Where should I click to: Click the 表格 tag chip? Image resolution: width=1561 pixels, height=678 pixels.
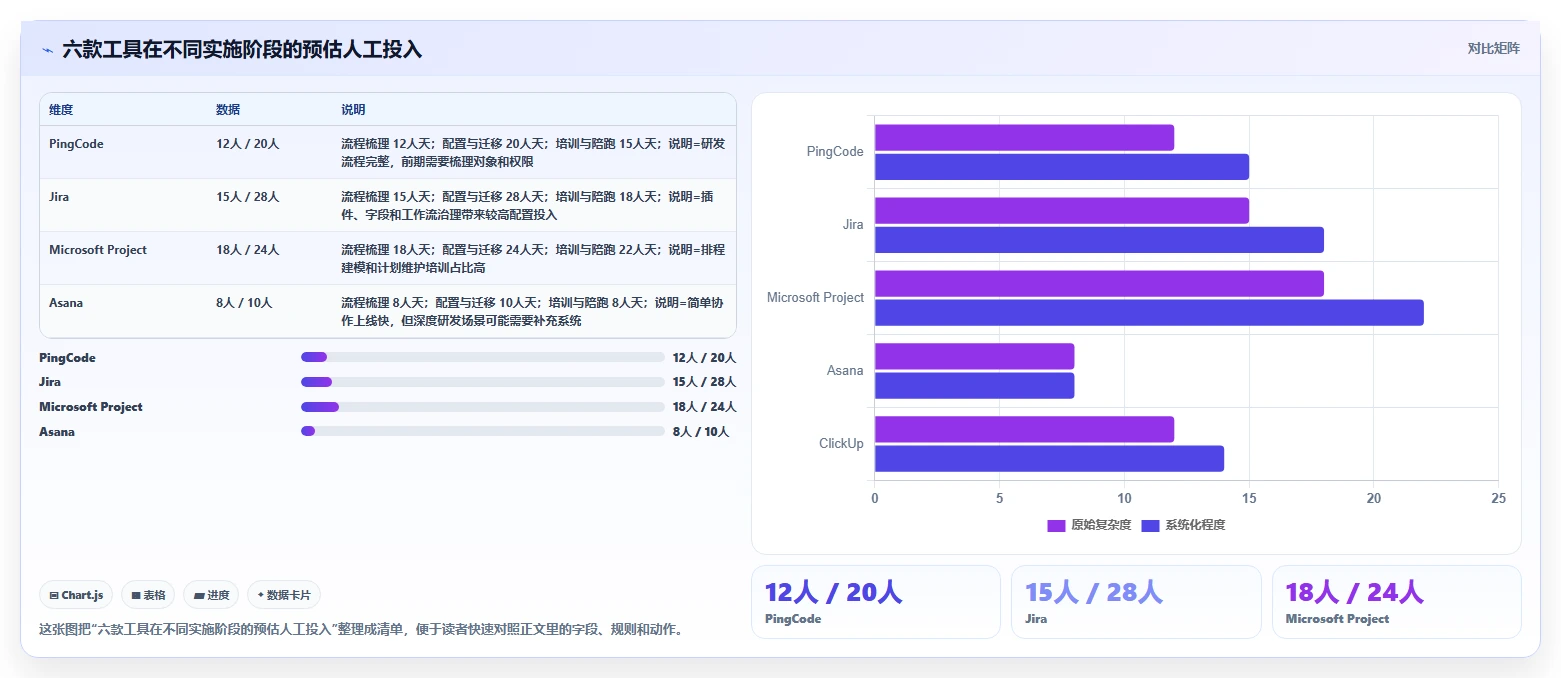click(x=148, y=595)
